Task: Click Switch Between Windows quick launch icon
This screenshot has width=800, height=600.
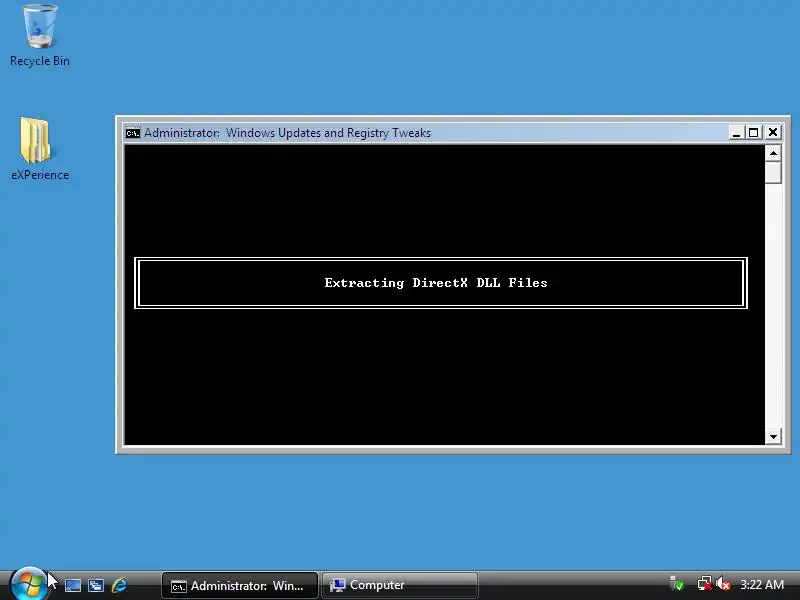Action: click(96, 585)
